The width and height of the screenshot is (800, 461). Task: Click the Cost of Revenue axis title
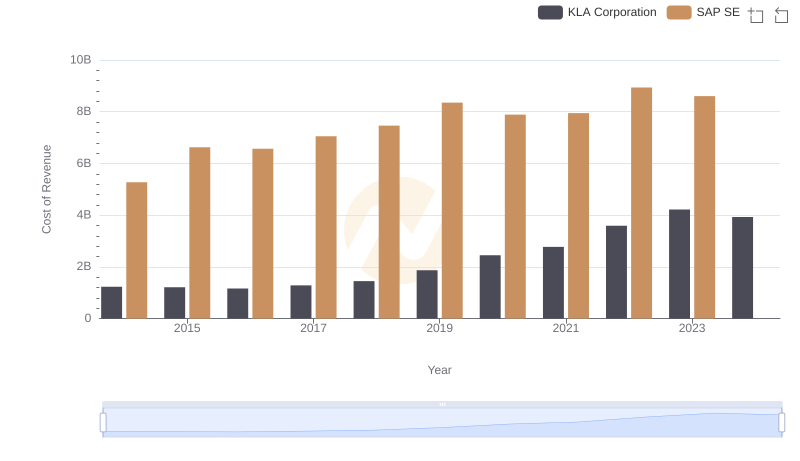click(x=46, y=189)
